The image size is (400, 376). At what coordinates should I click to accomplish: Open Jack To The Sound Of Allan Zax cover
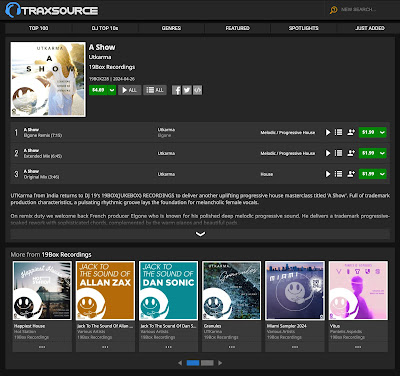105,291
